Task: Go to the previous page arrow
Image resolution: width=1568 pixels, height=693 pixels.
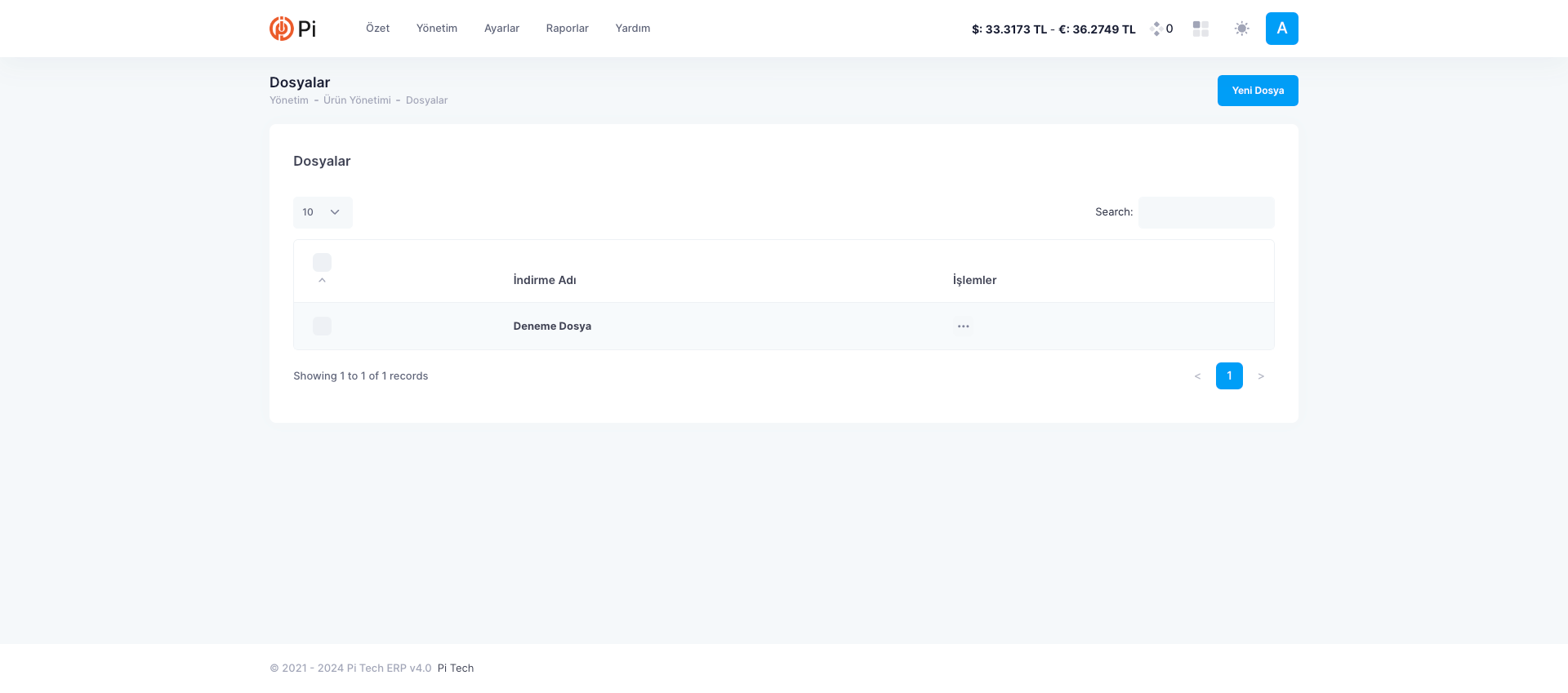Action: click(1197, 376)
